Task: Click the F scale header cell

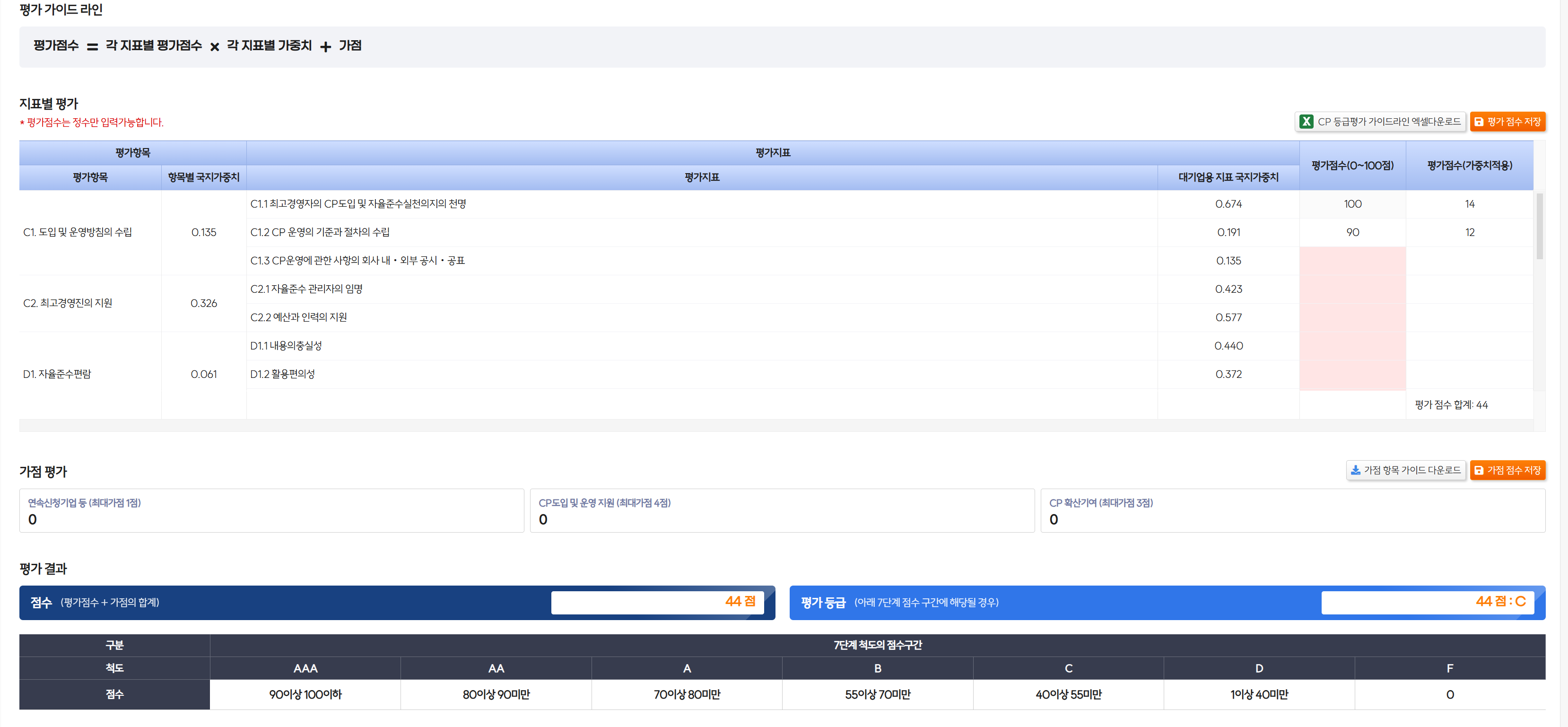Action: pos(1450,668)
